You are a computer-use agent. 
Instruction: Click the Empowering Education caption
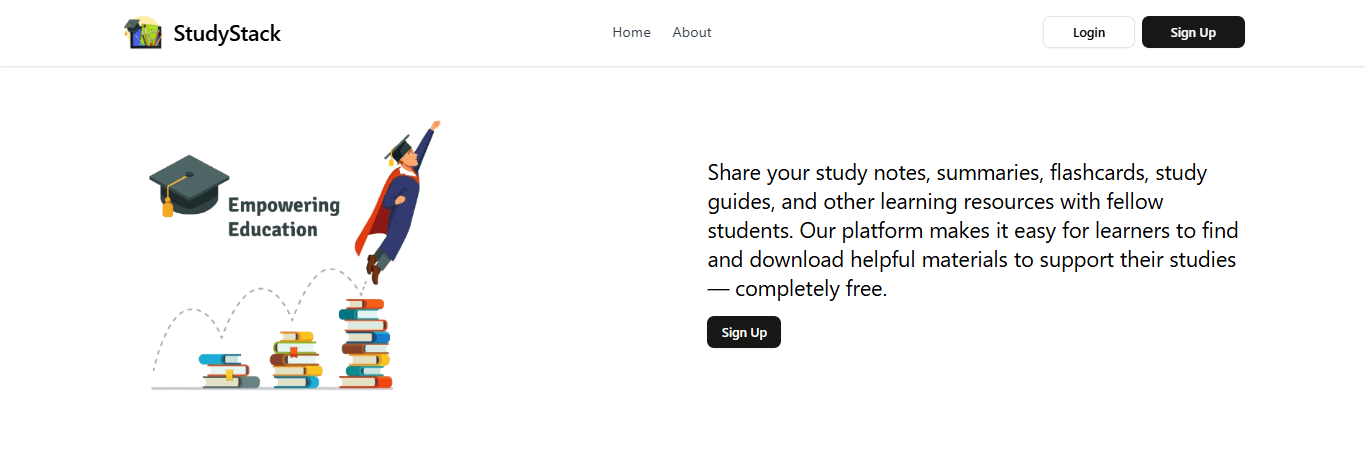tap(284, 217)
